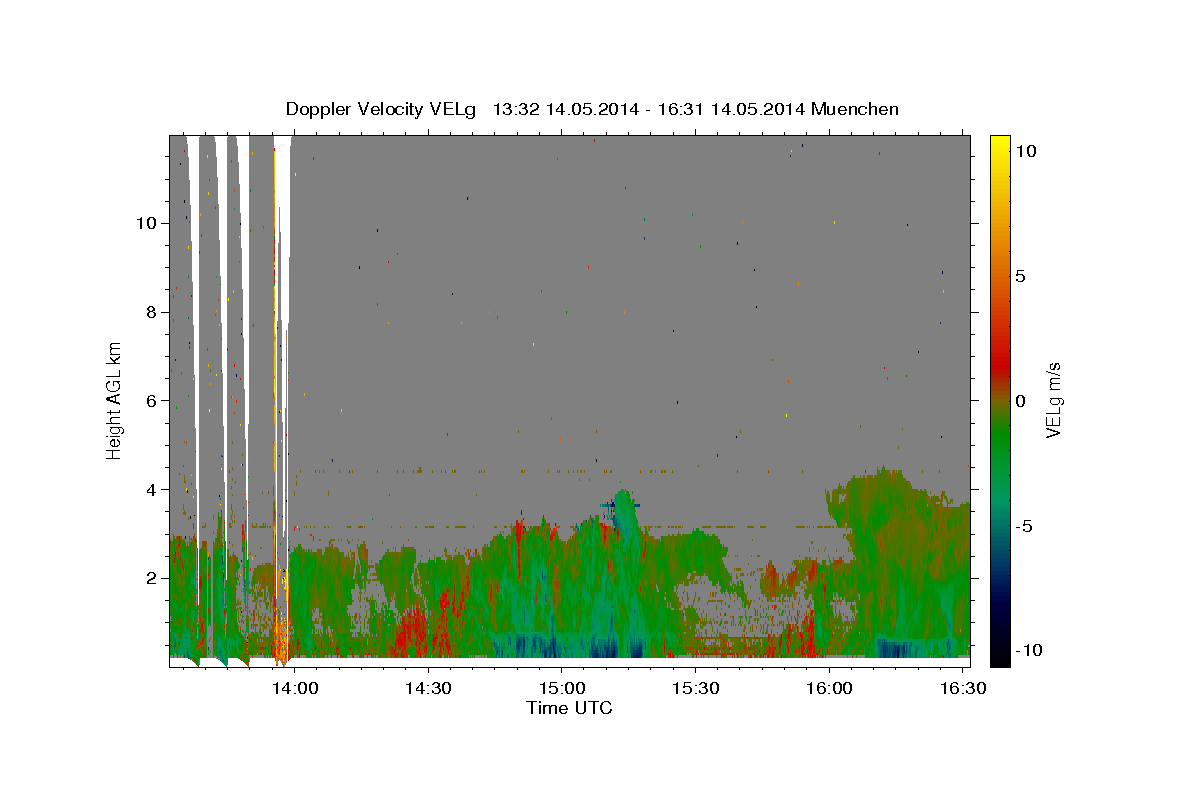Viewport: 1200px width, 800px height.
Task: Click the 15:30 time tick label
Action: [x=695, y=689]
